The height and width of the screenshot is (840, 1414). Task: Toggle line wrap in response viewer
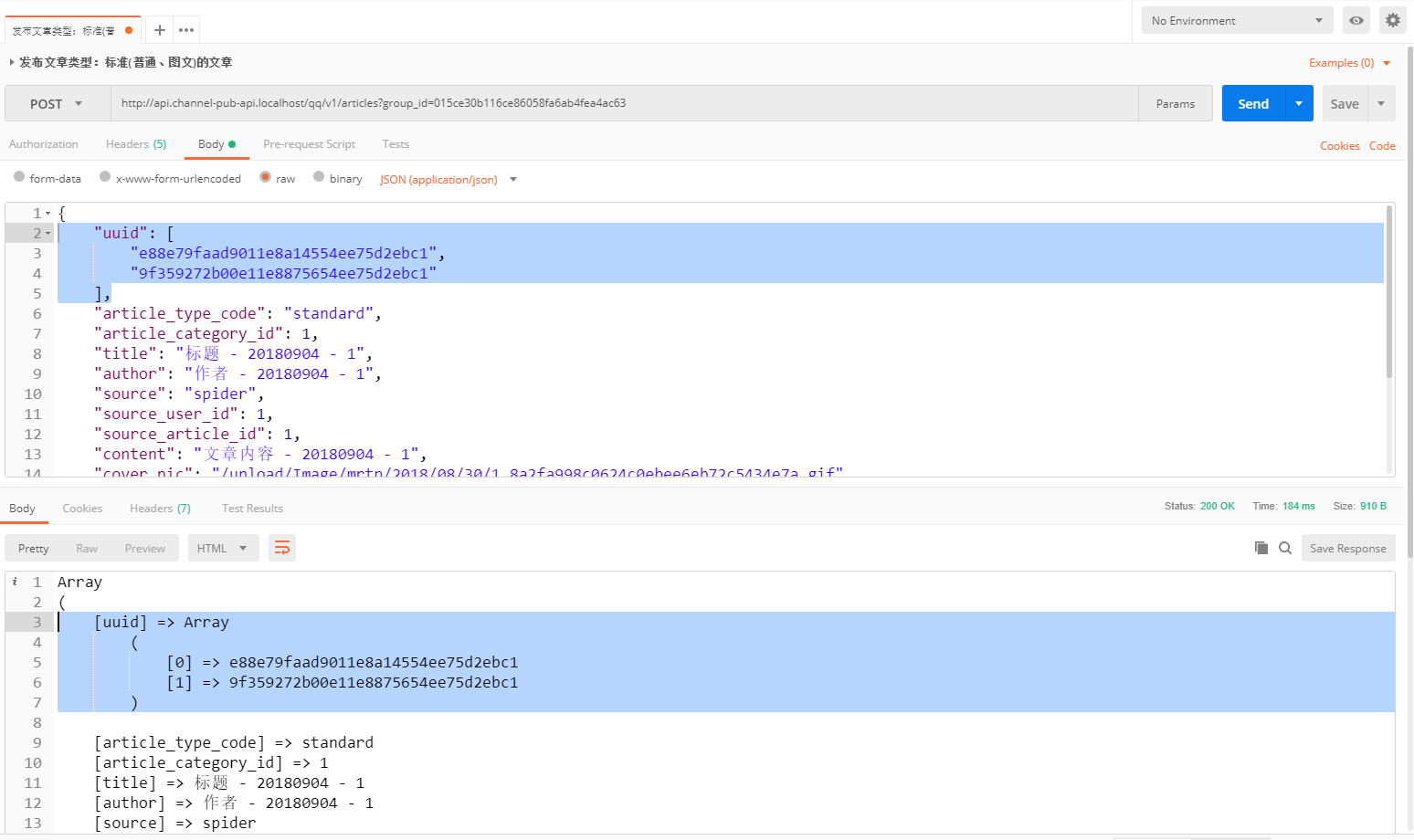[282, 548]
